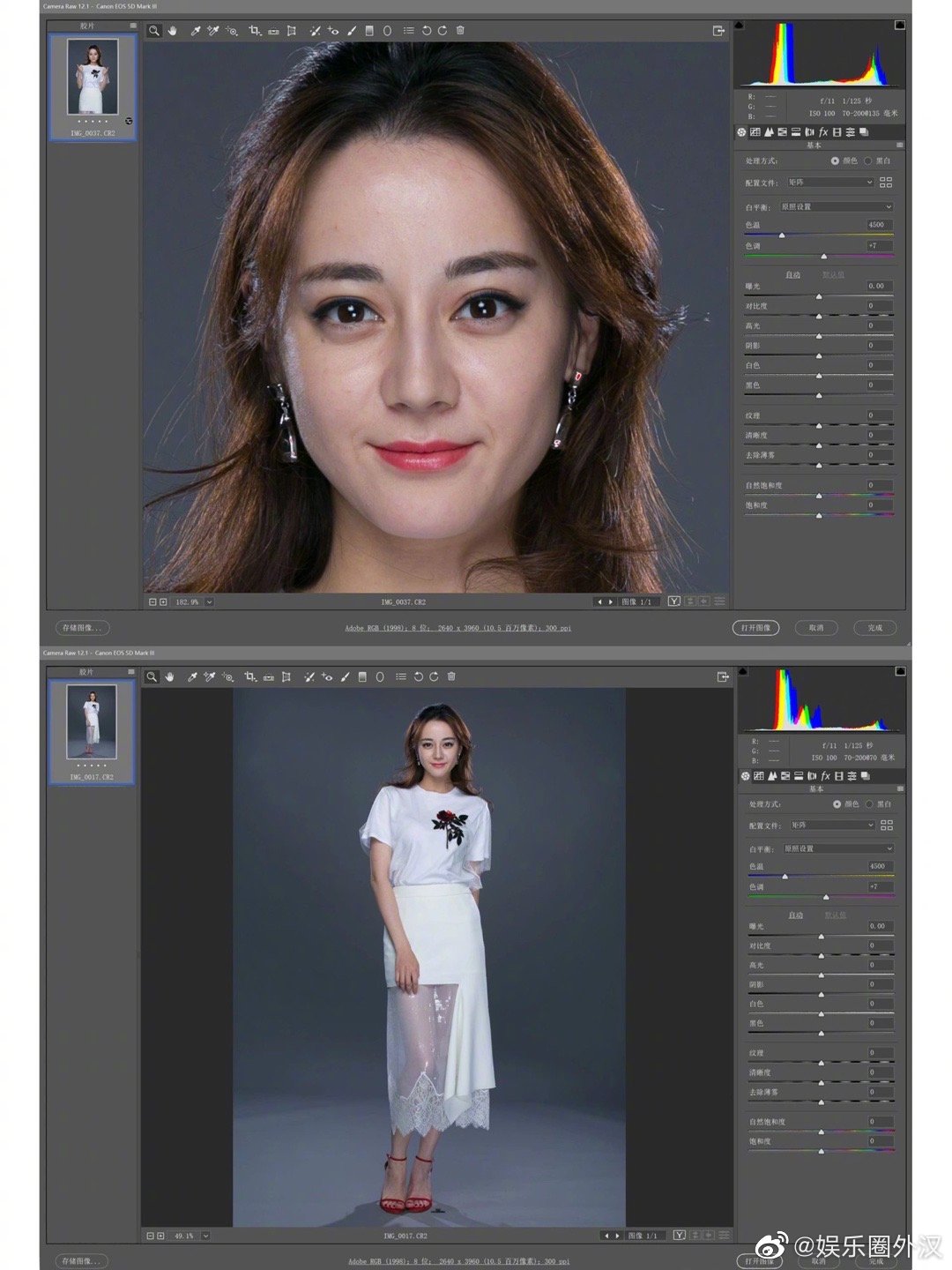Rotate image clockwise in the top window

click(x=442, y=31)
